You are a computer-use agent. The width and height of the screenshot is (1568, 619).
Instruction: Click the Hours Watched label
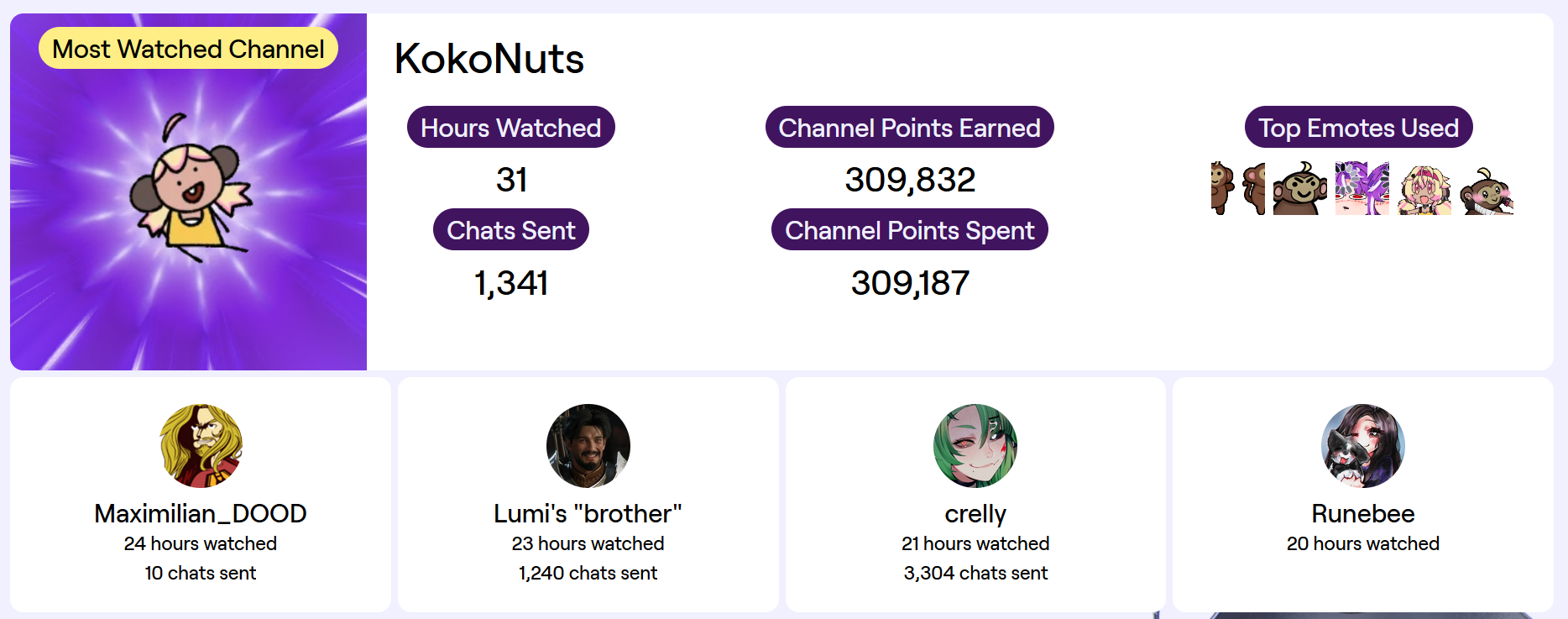click(510, 128)
